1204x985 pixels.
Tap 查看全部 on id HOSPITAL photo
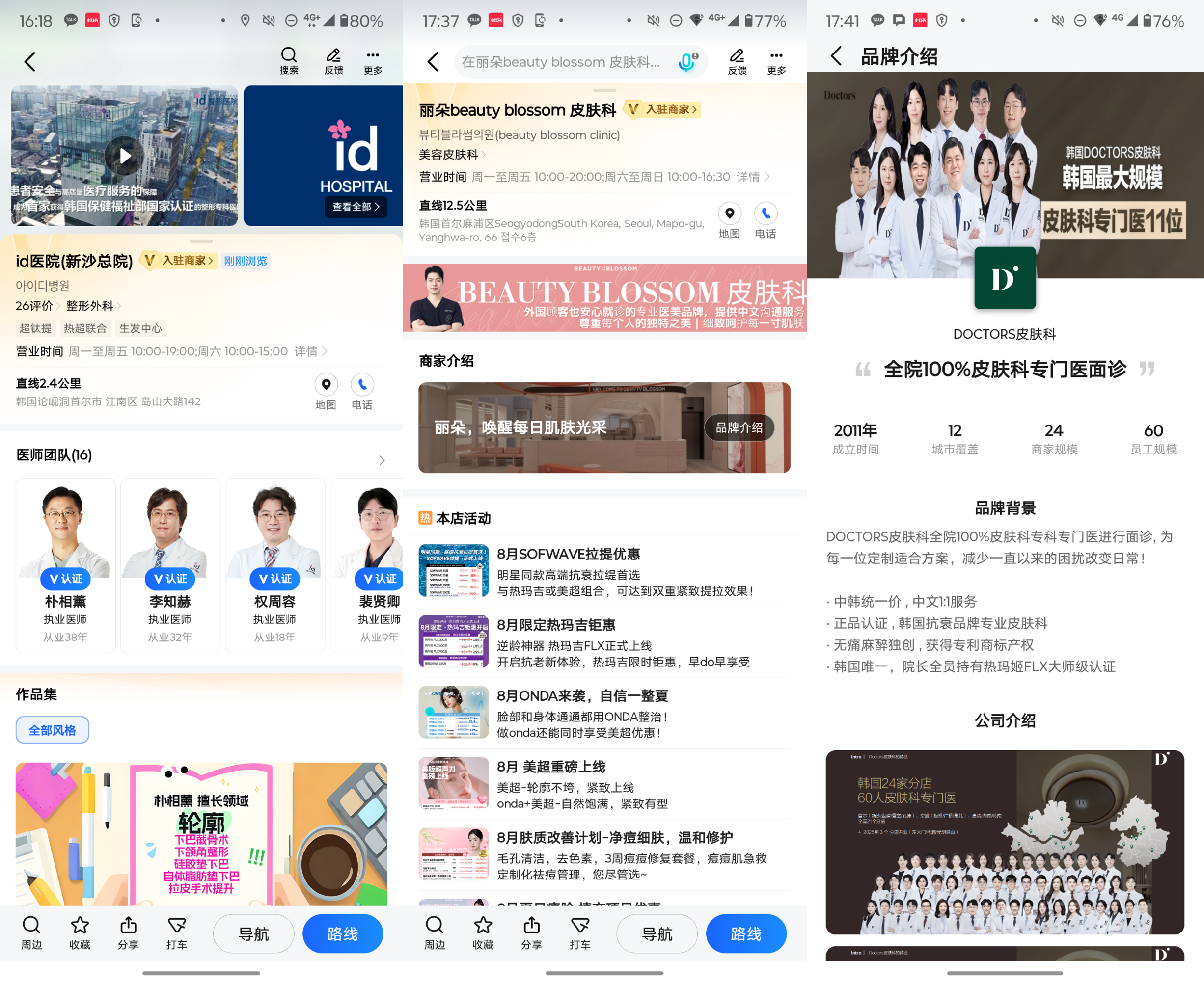356,207
